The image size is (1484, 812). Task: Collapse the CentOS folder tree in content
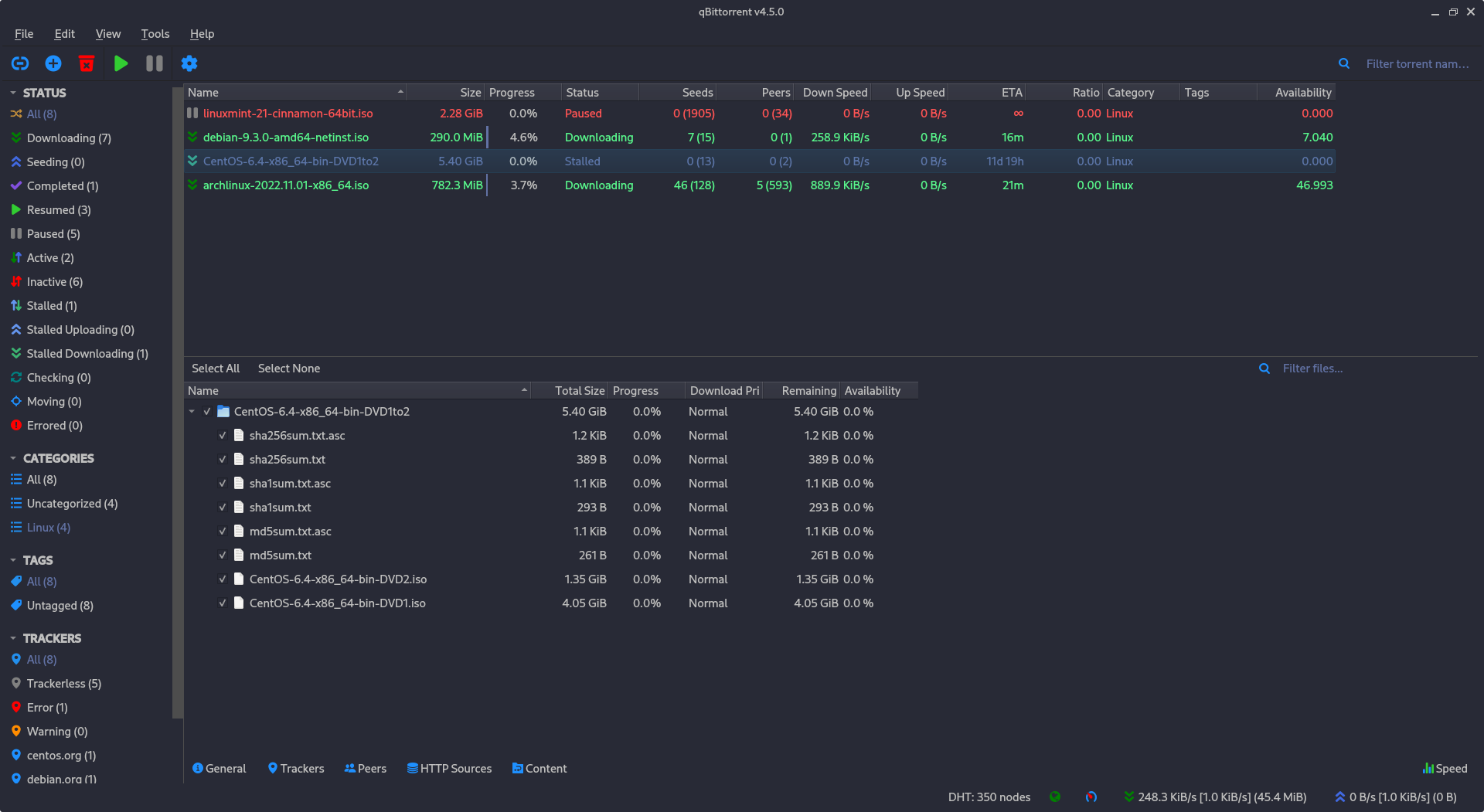pyautogui.click(x=192, y=412)
